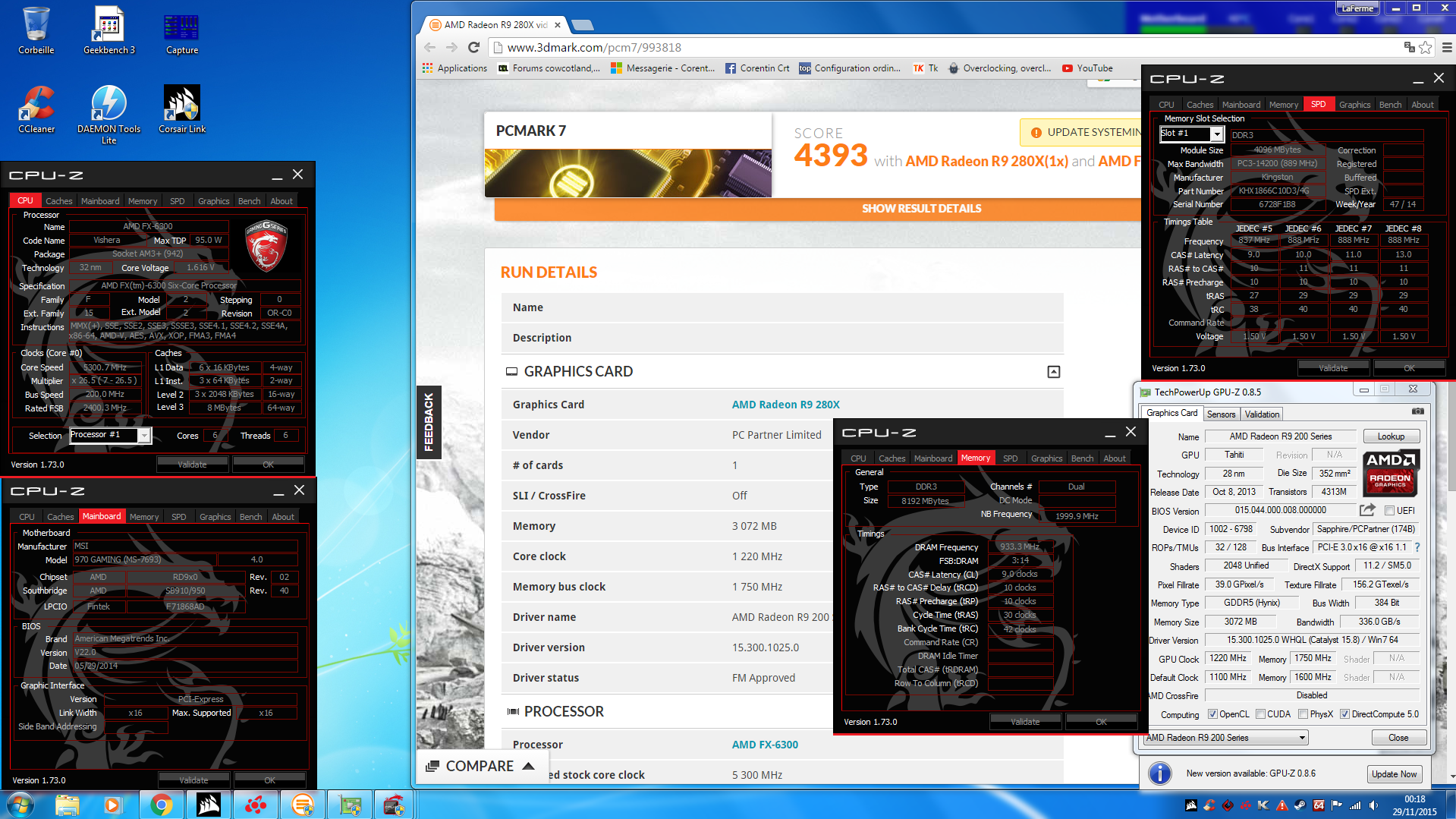Toggle the DirectCompute 5.0 checkbox
Screen dimensions: 1456x819
(x=1344, y=714)
